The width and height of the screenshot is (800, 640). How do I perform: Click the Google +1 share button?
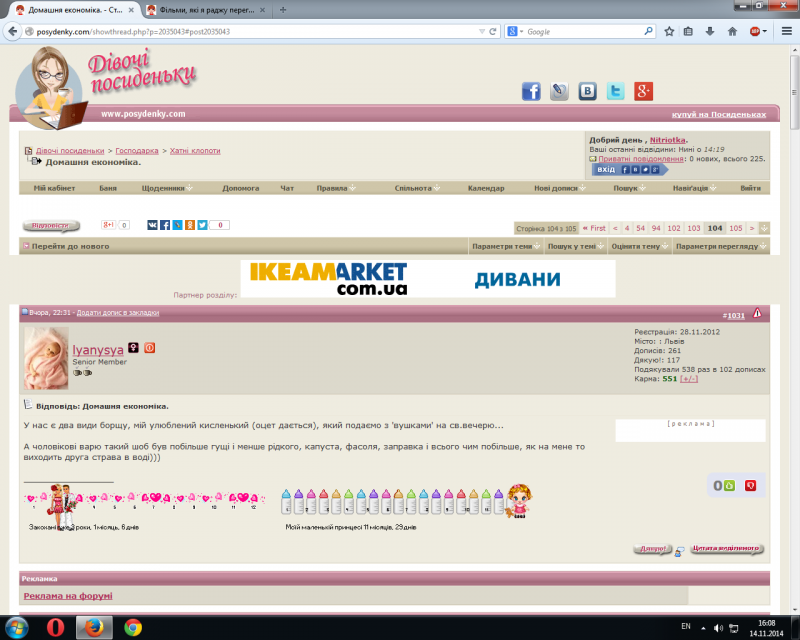(109, 225)
